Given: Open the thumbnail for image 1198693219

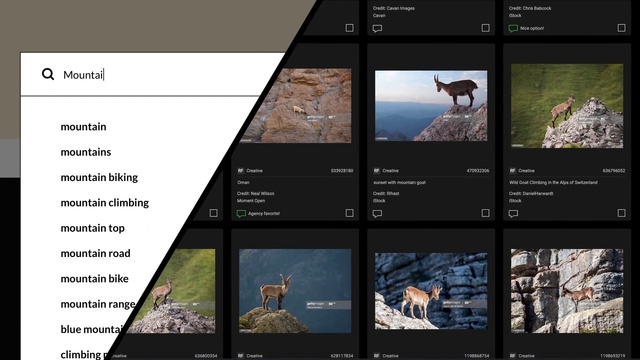Looking at the screenshot, I should point(567,291).
